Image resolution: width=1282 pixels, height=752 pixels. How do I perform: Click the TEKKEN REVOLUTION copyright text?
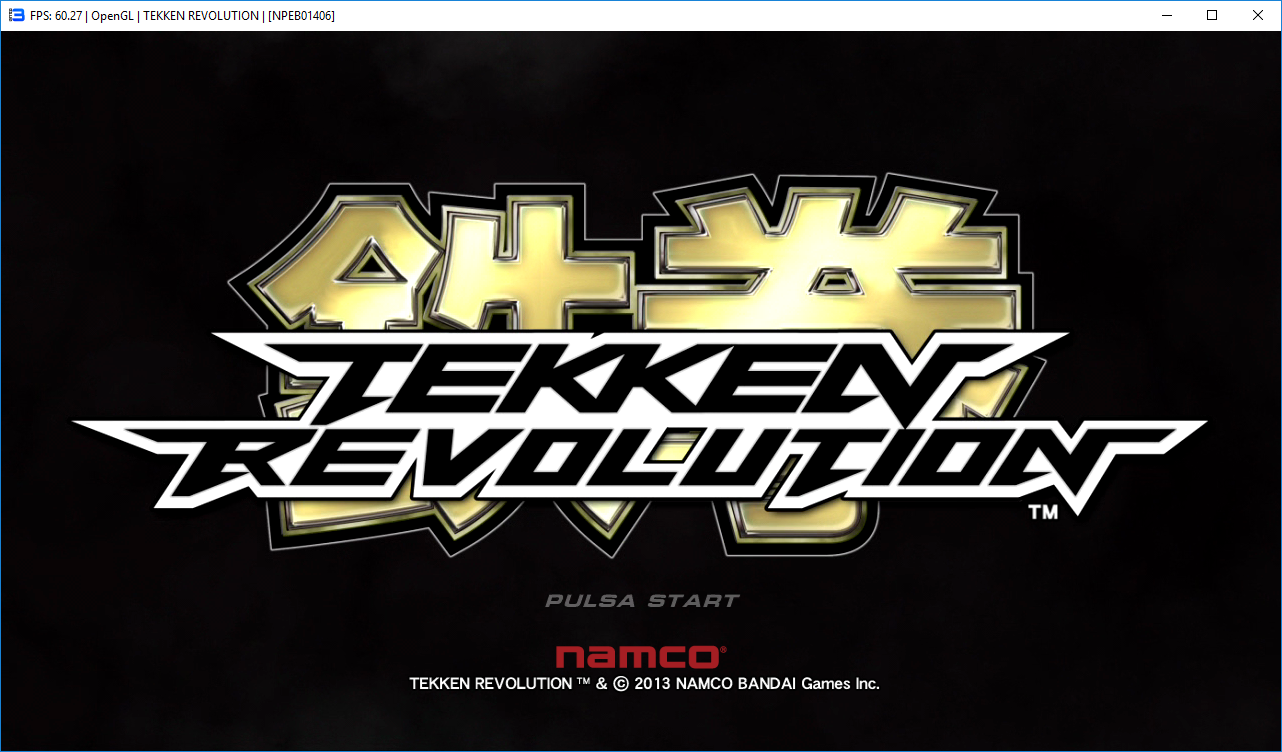[644, 684]
